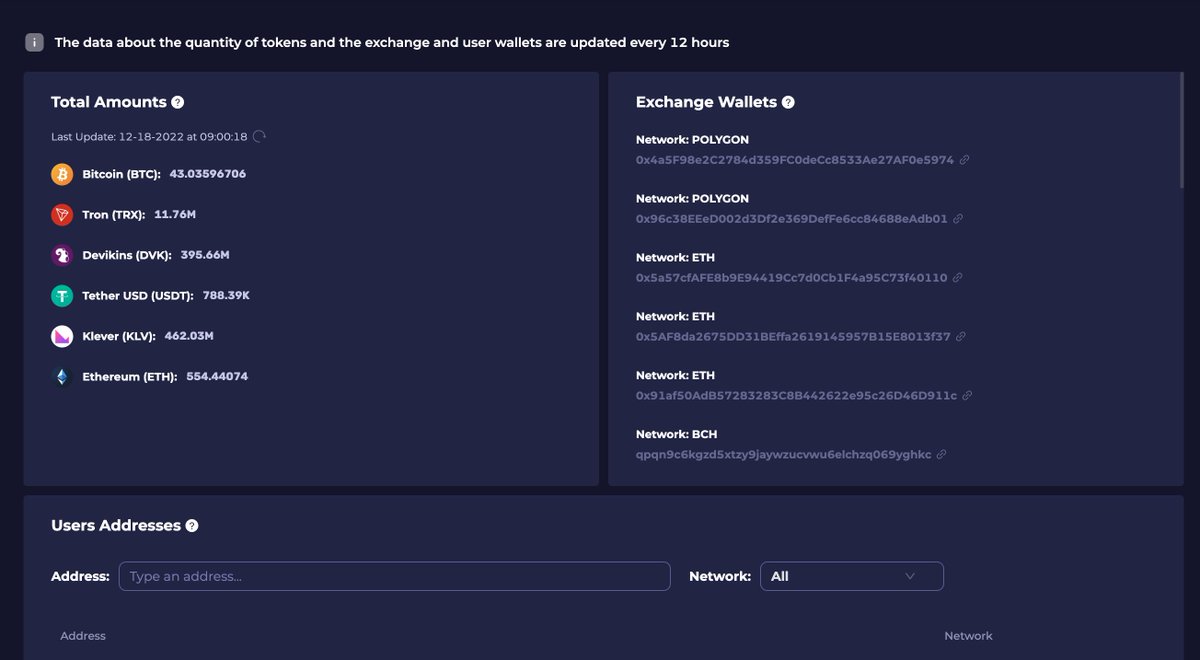1200x660 pixels.
Task: Click the 'Address:' label before the search field
Action: click(x=80, y=576)
